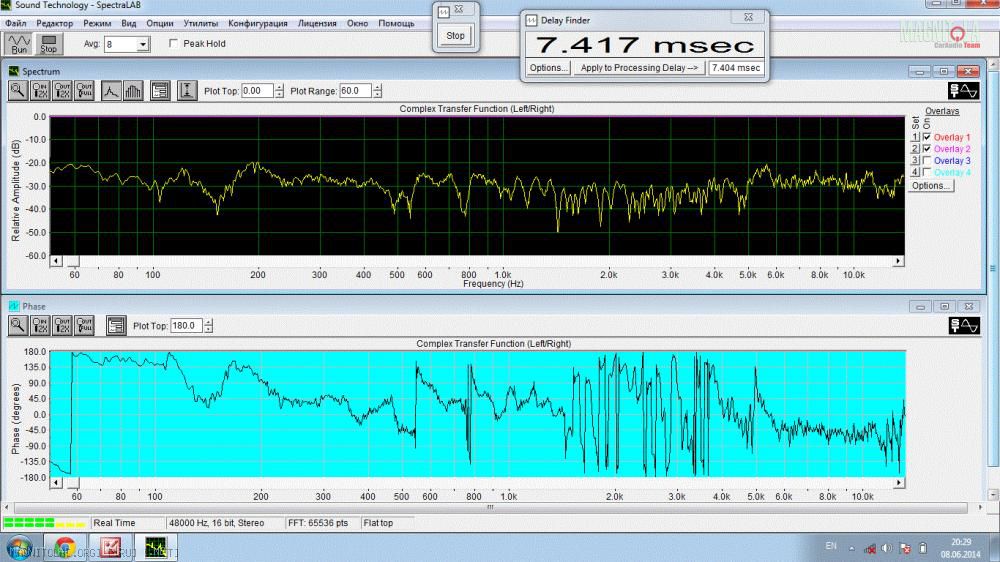This screenshot has width=1000, height=562.
Task: Uncheck the Overlay 2 checkbox
Action: [x=927, y=149]
